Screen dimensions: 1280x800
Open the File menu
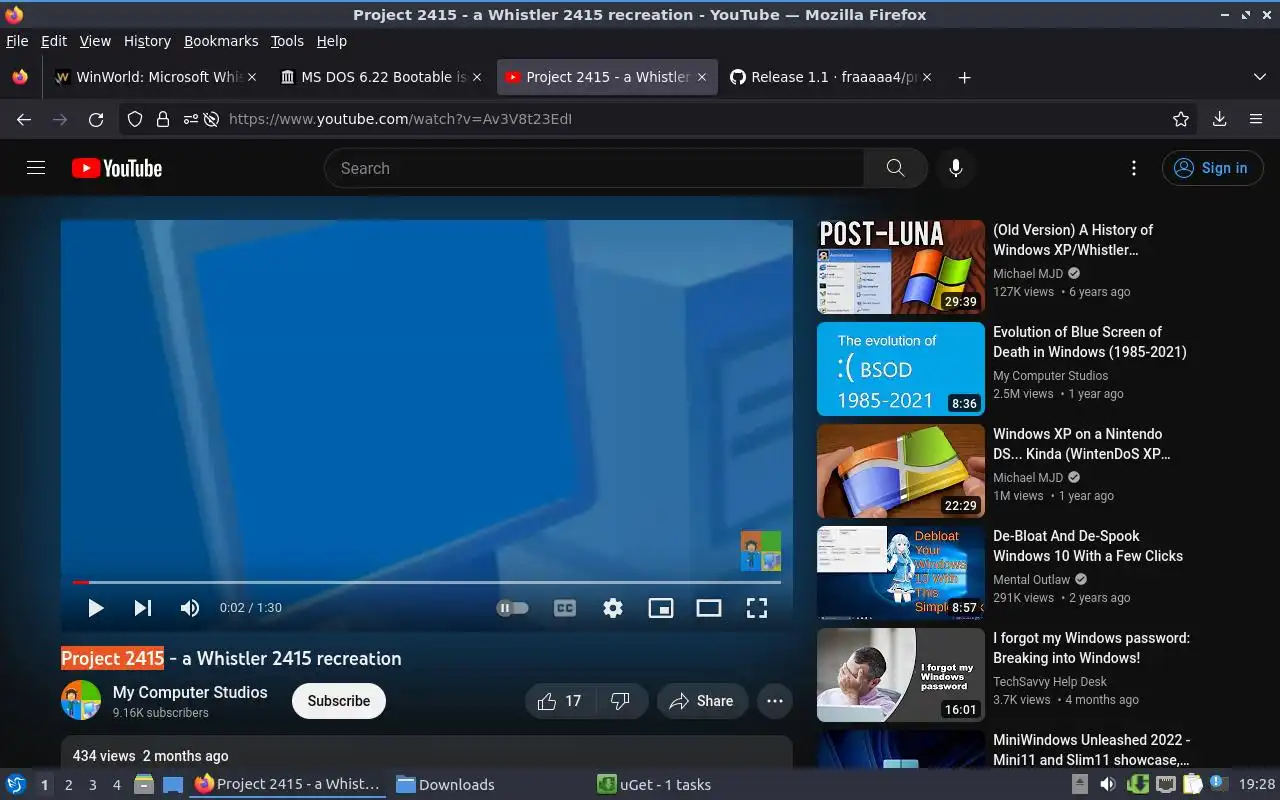tap(17, 41)
